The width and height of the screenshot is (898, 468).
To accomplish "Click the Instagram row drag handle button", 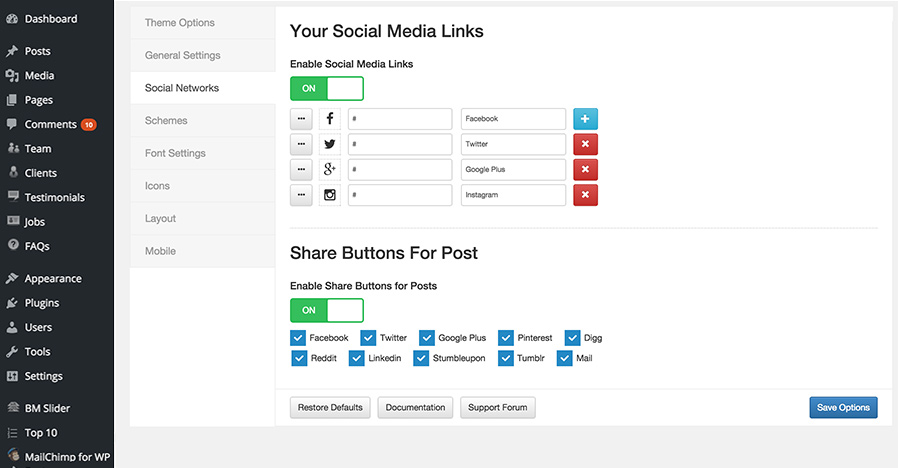I will pos(301,195).
